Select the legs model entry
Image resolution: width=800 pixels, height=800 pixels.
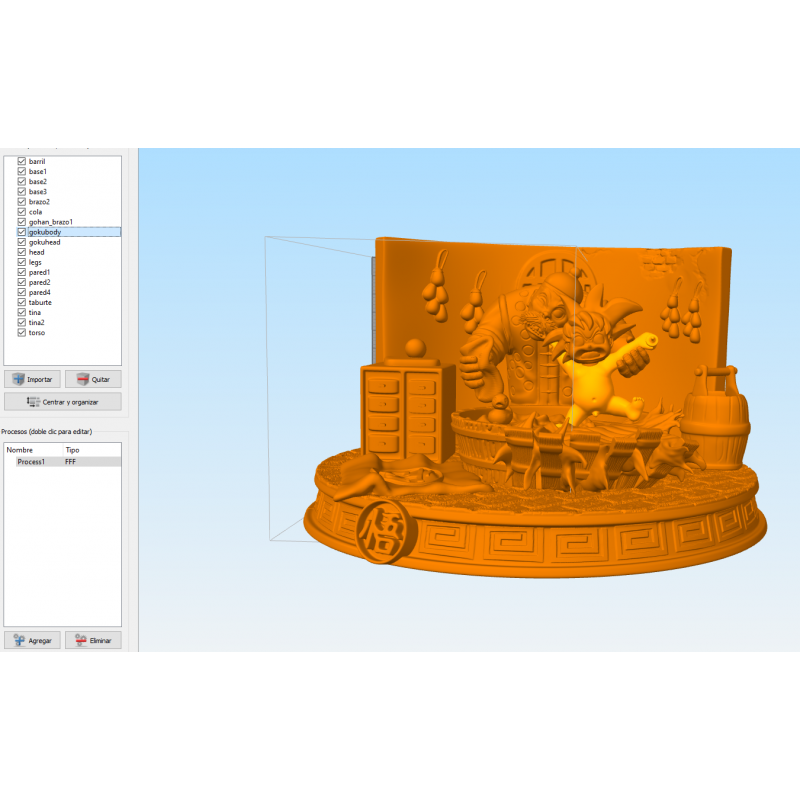[x=36, y=262]
